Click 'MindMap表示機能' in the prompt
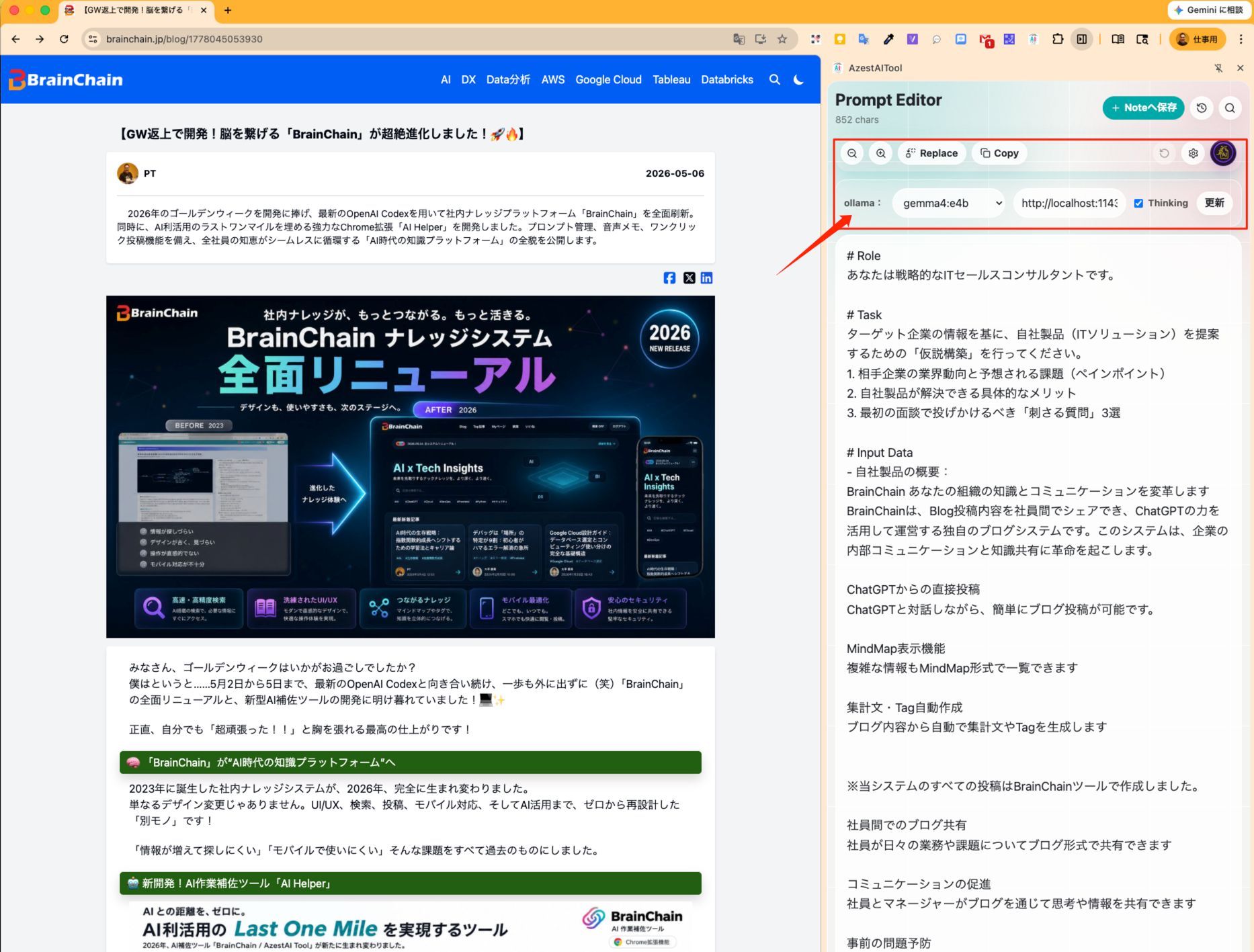This screenshot has height=952, width=1254. (896, 648)
